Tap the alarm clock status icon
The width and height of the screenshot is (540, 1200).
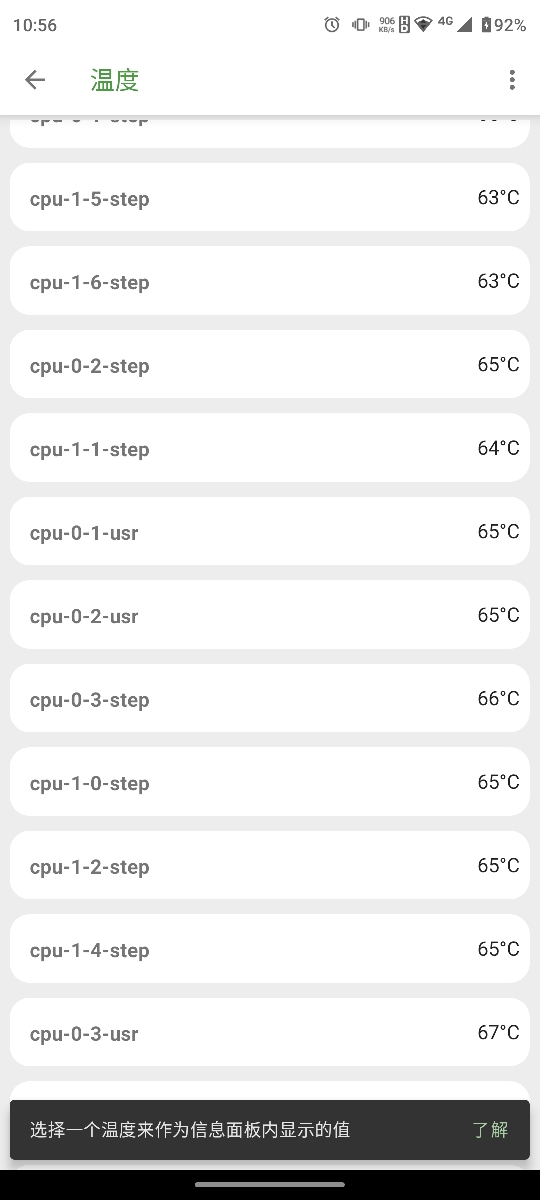tap(332, 25)
